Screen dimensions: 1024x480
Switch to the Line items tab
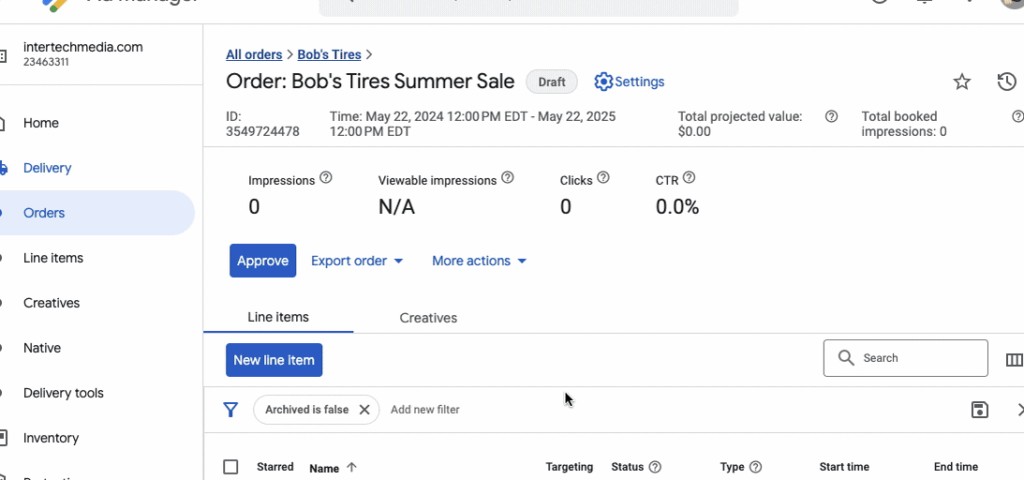tap(278, 317)
